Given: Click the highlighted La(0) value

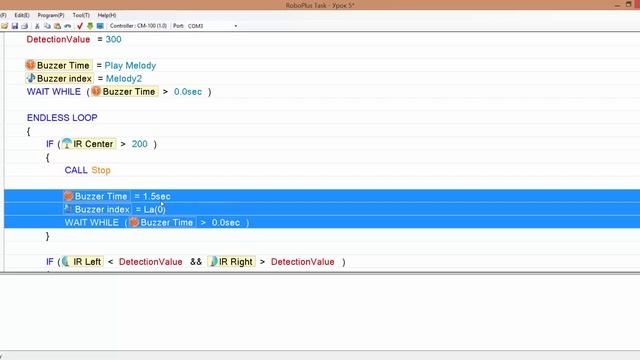Looking at the screenshot, I should tap(155, 209).
